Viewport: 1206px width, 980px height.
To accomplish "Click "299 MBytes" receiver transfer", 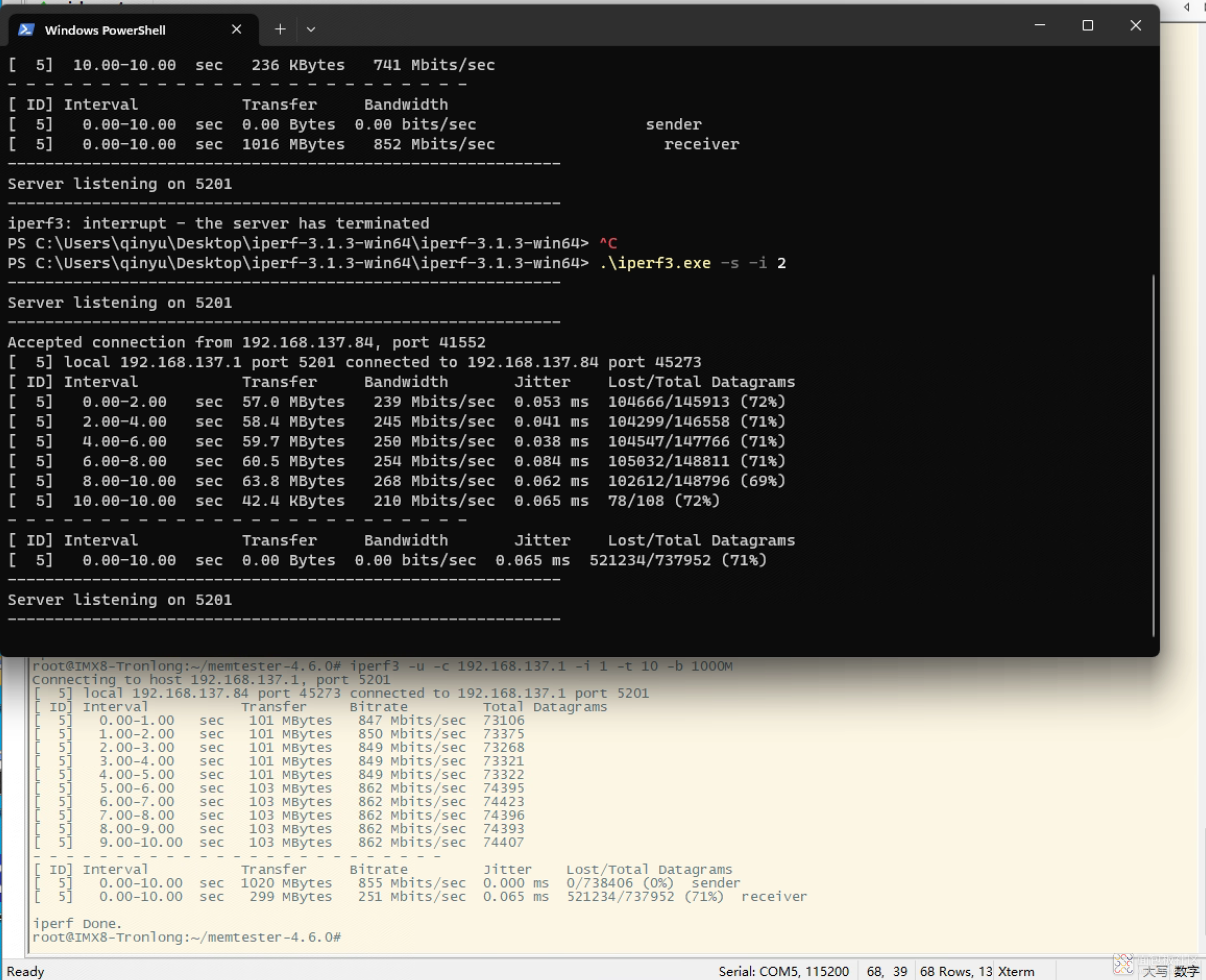I will 291,897.
